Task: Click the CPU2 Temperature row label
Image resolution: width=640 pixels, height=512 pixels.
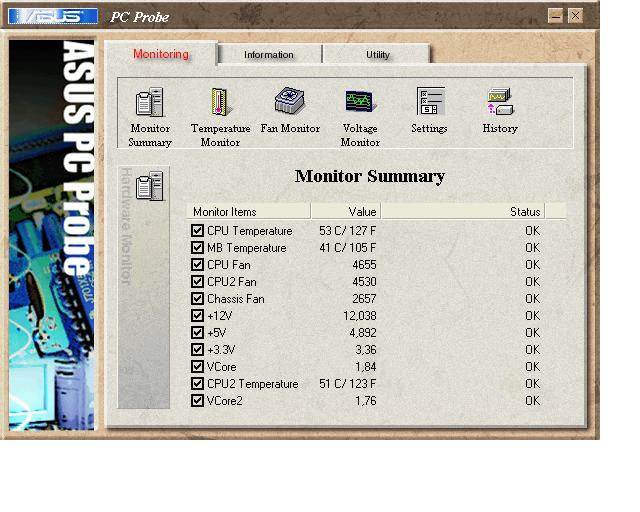Action: 252,384
